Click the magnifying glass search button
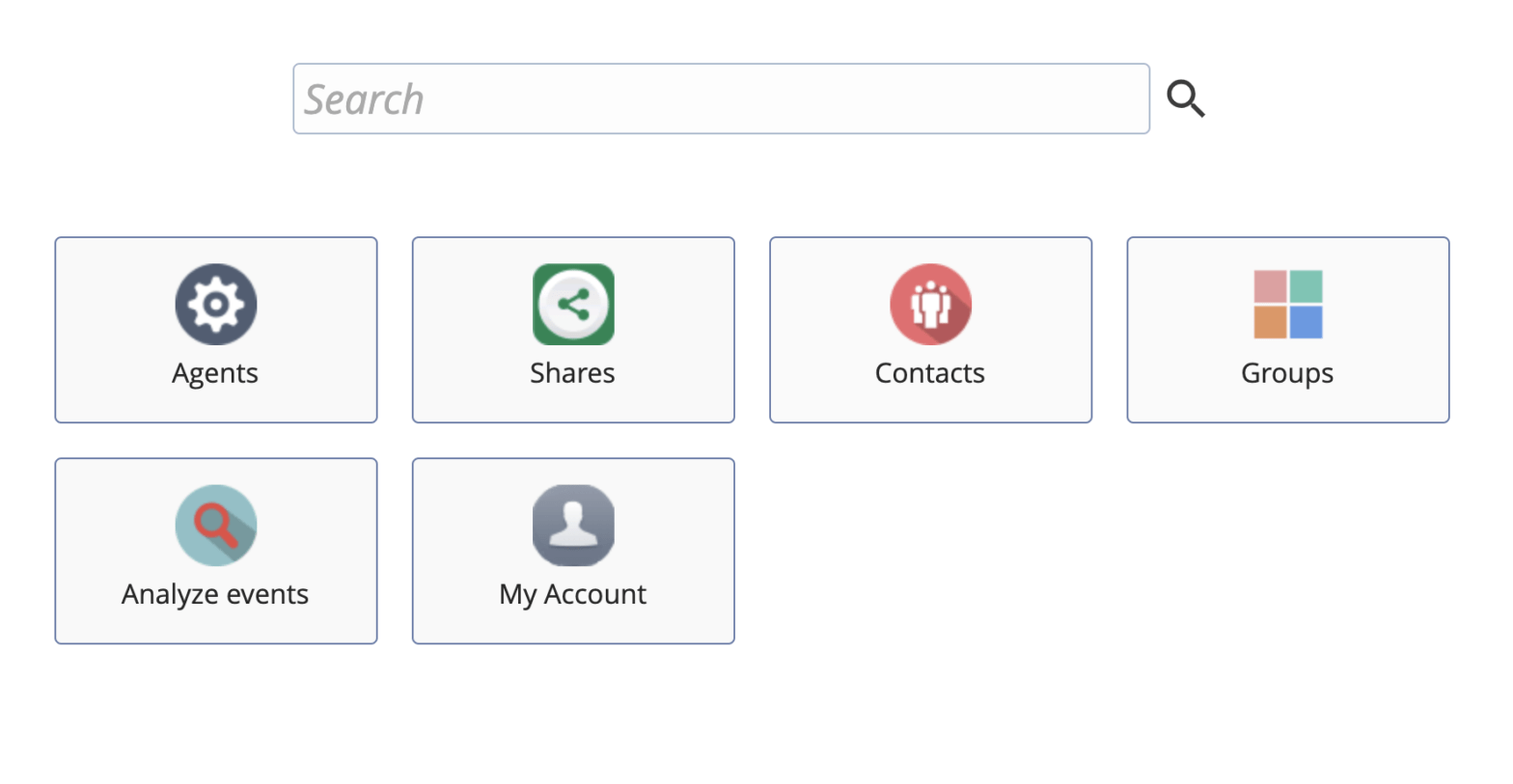Image resolution: width=1513 pixels, height=784 pixels. [1186, 98]
